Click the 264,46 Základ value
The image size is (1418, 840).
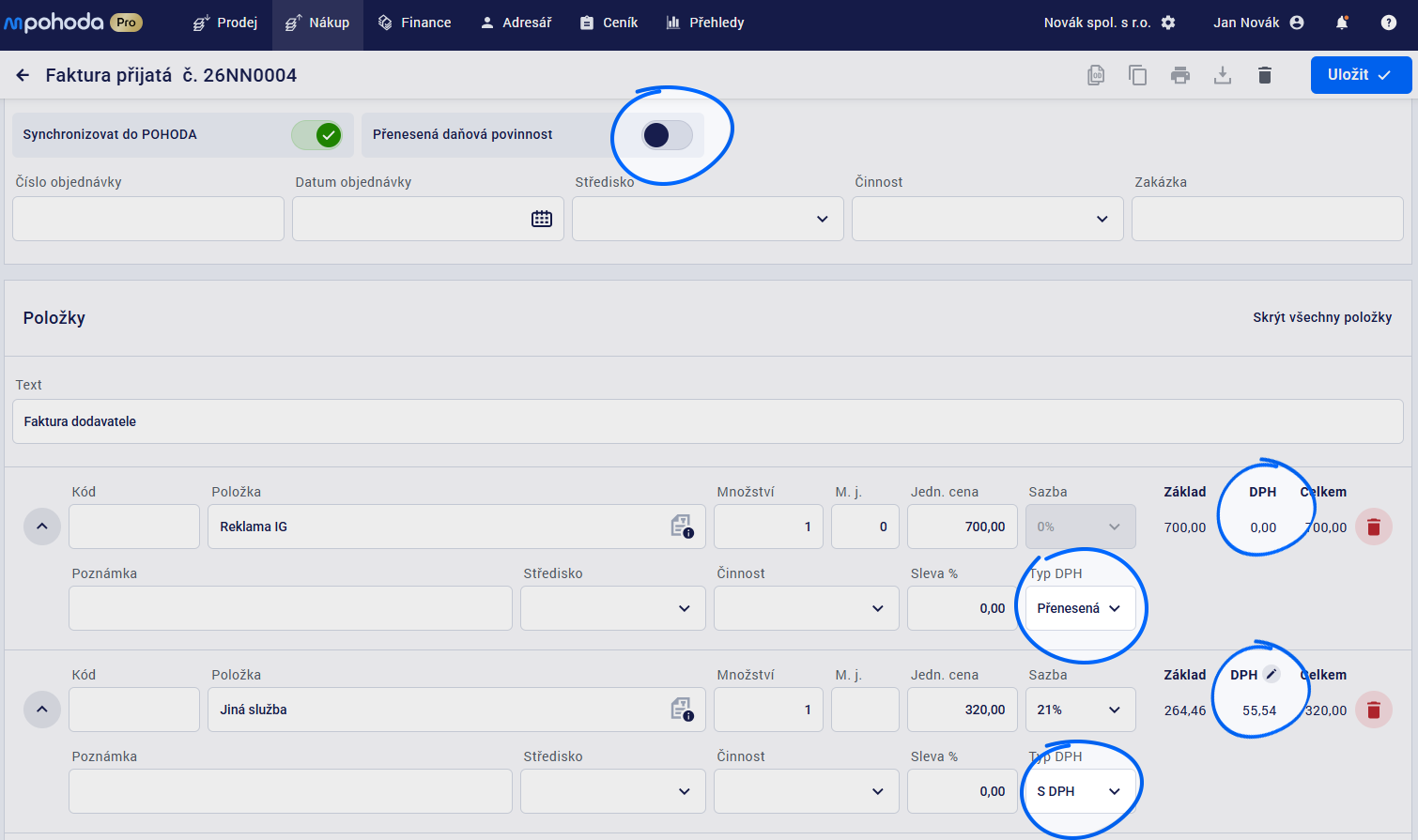coord(1185,710)
